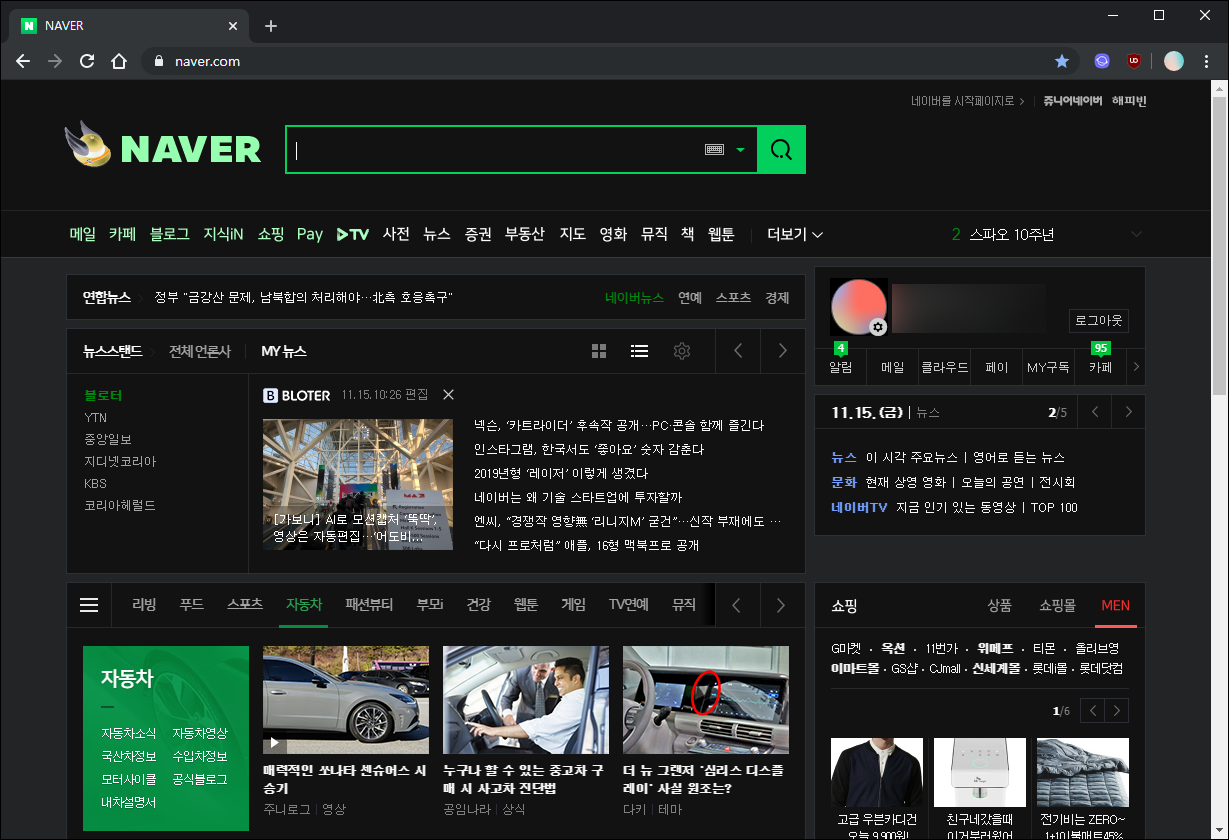The width and height of the screenshot is (1229, 840).
Task: Reload the Naver page
Action: click(x=87, y=61)
